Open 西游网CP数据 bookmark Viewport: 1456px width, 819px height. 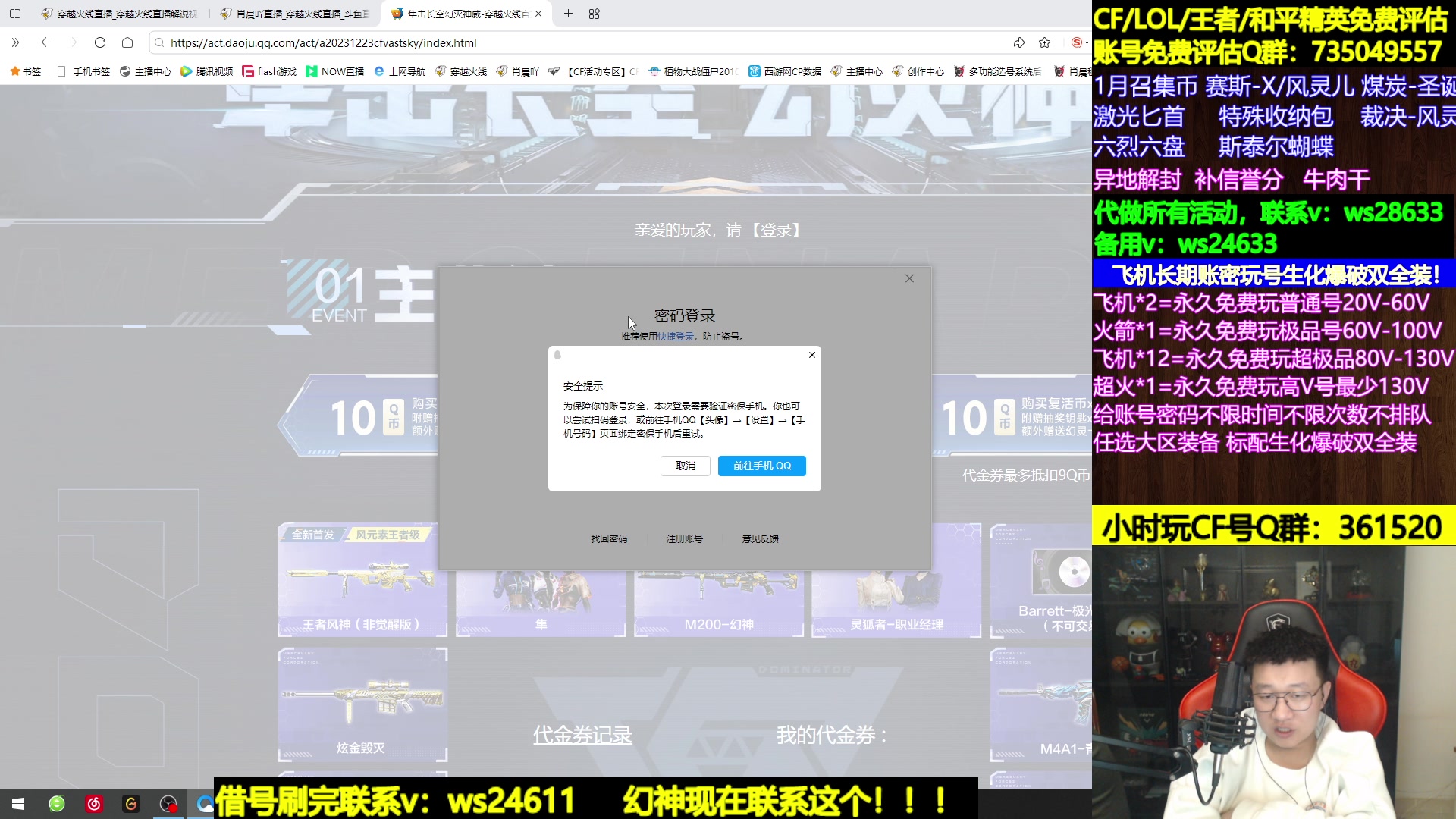pos(785,71)
